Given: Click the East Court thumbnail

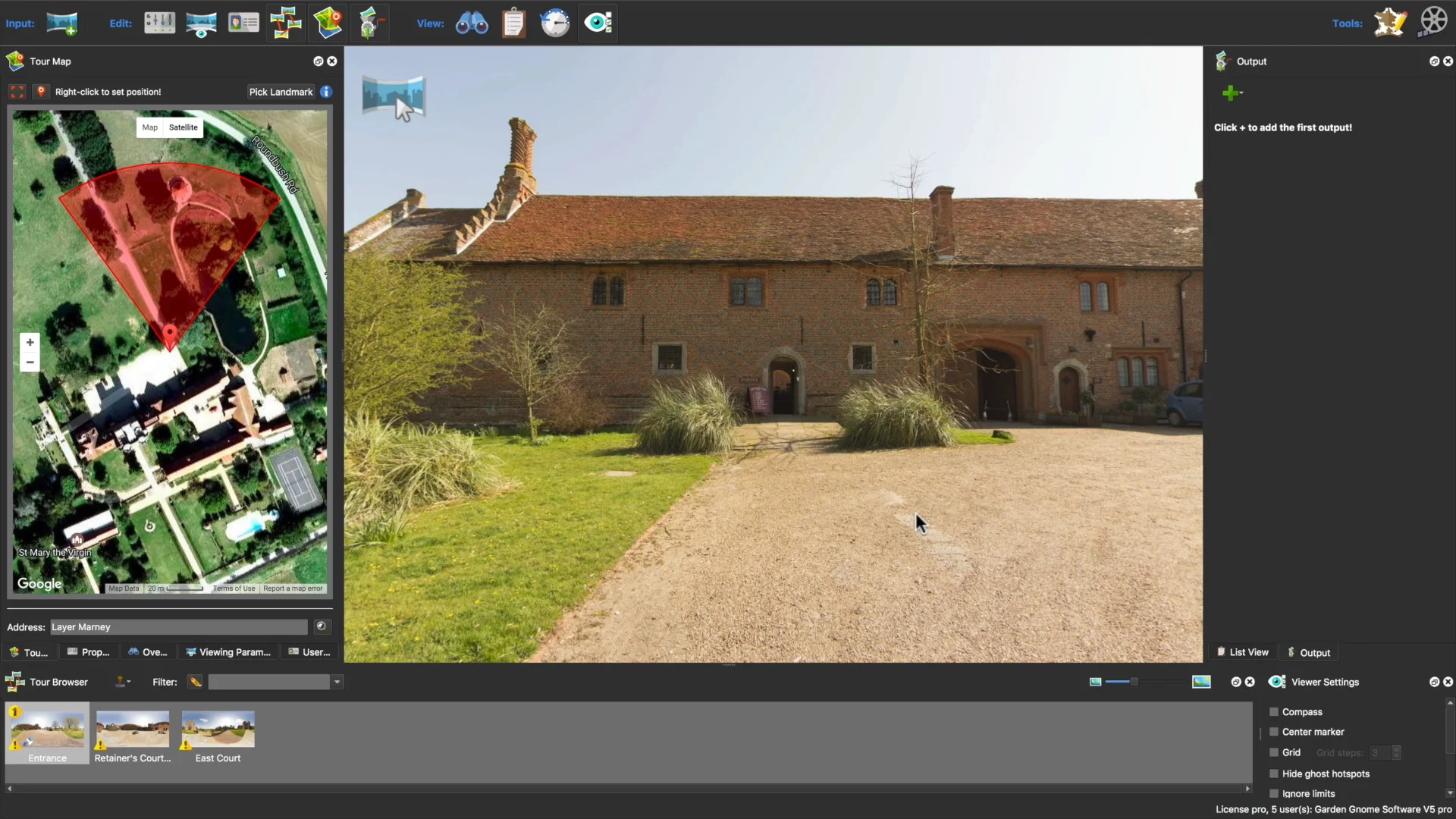Looking at the screenshot, I should click(x=218, y=729).
